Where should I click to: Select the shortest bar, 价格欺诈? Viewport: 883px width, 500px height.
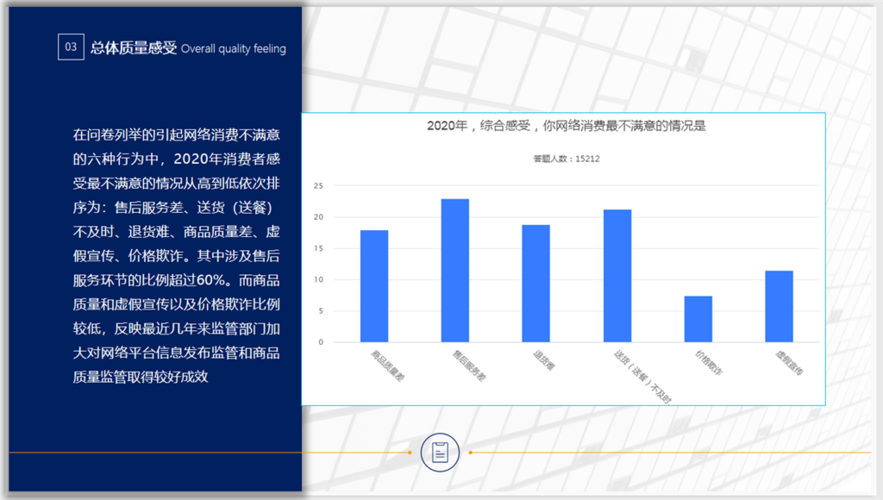[698, 319]
